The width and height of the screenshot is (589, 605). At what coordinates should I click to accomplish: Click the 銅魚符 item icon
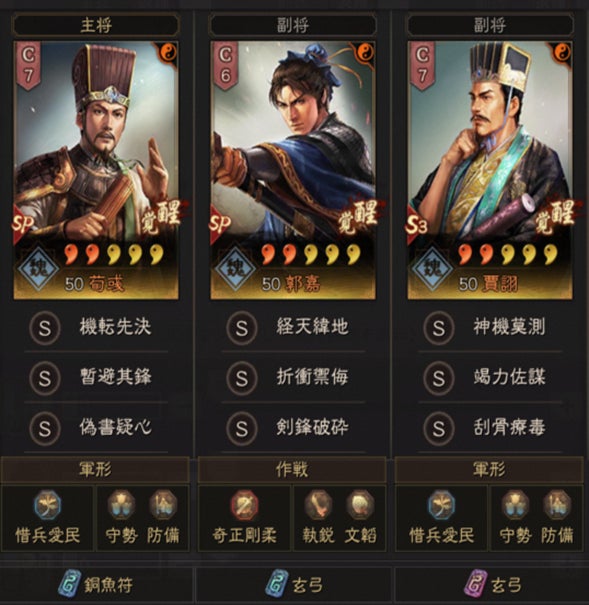tap(69, 583)
